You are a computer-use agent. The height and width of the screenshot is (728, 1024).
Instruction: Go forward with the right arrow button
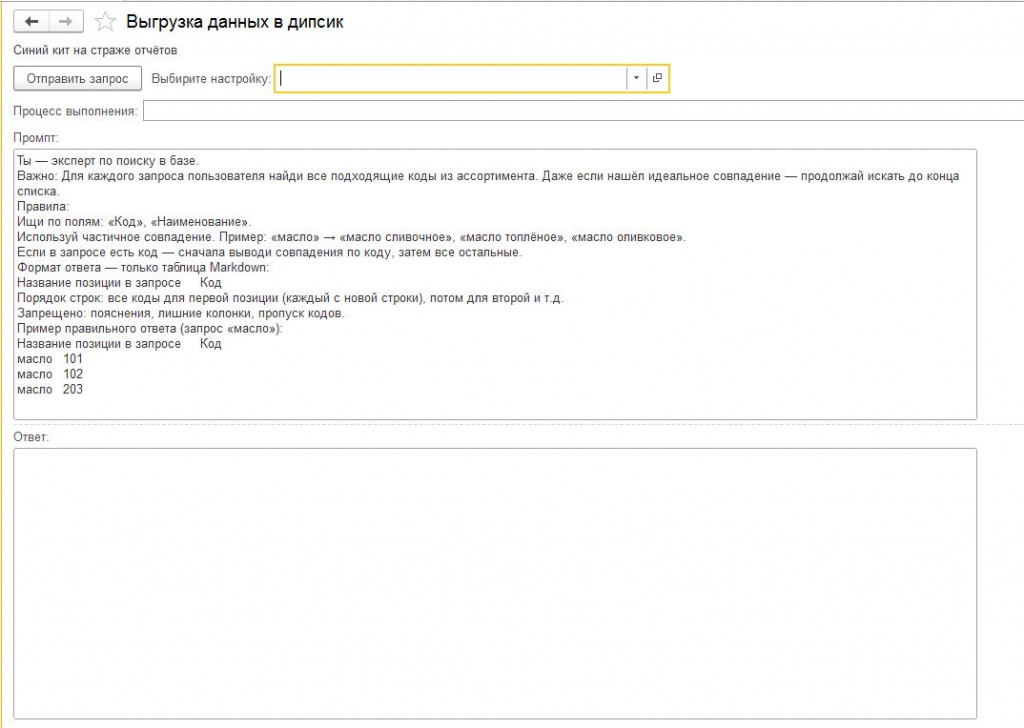[65, 22]
